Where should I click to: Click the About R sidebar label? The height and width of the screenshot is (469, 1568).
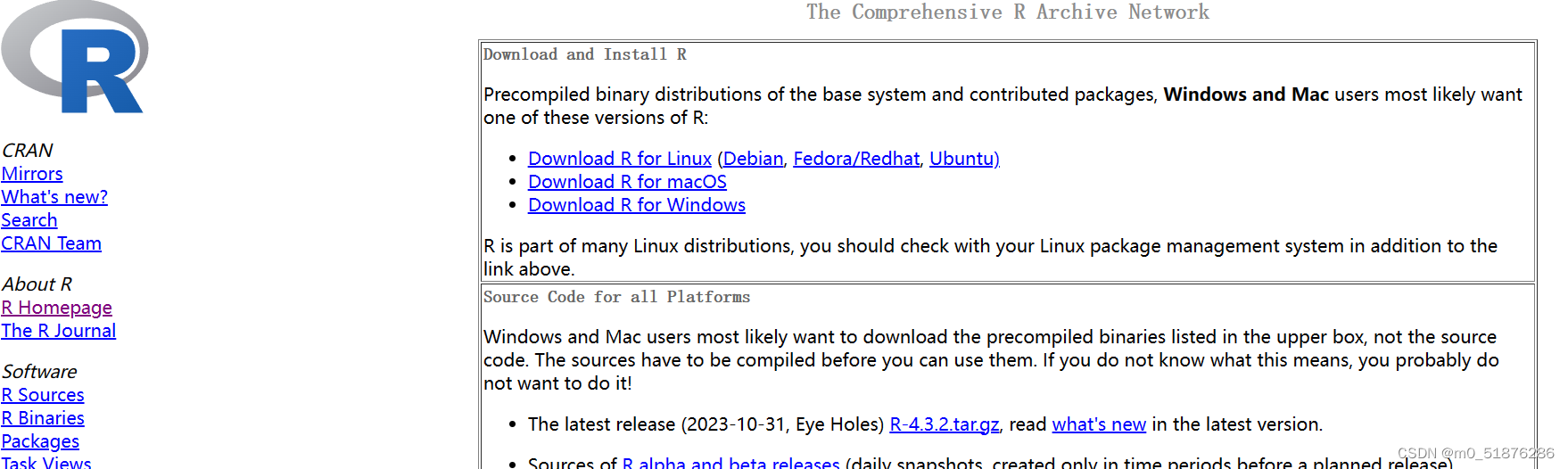[37, 284]
